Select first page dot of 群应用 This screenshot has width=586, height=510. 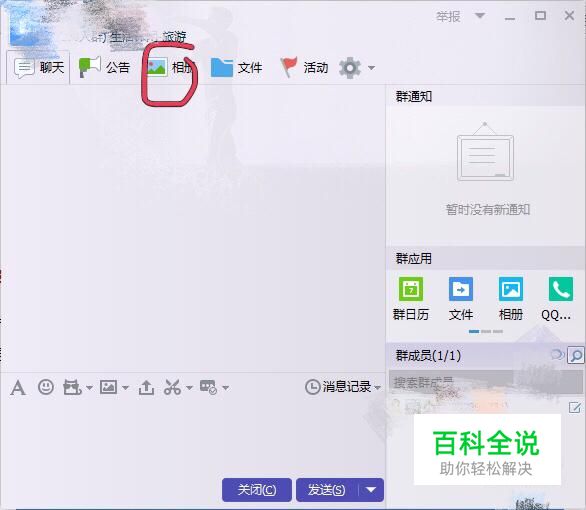click(x=474, y=331)
